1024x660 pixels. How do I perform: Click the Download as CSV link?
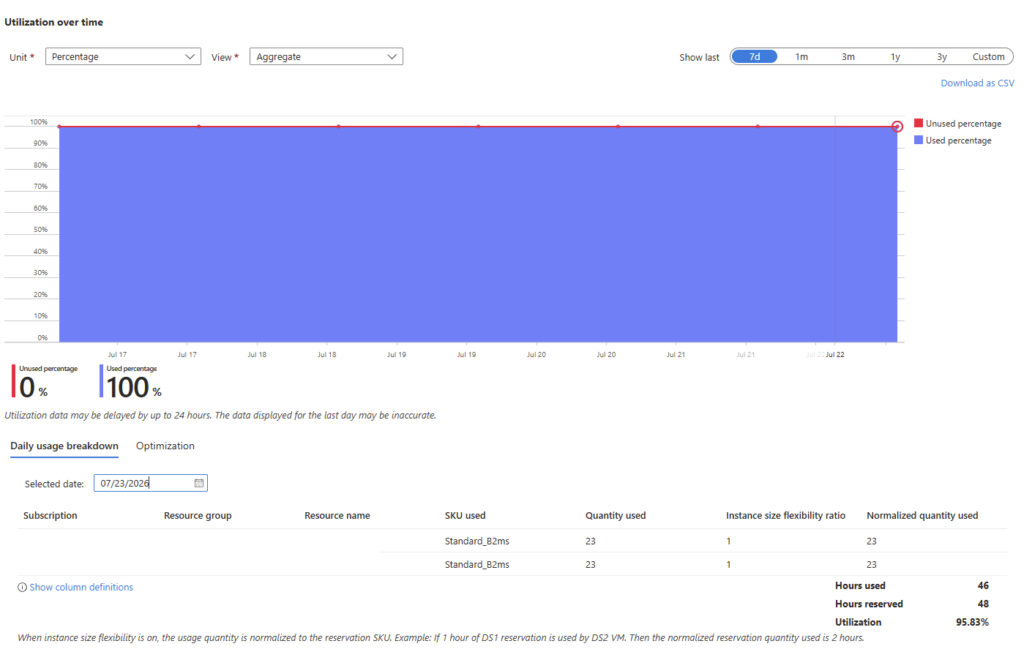pyautogui.click(x=977, y=83)
